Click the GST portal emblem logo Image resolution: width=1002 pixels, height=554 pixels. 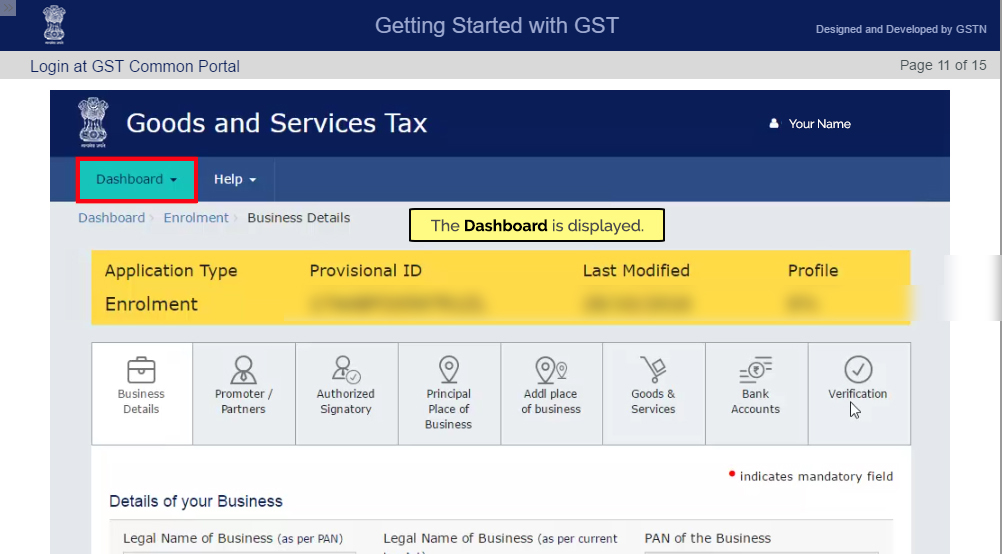click(x=93, y=123)
